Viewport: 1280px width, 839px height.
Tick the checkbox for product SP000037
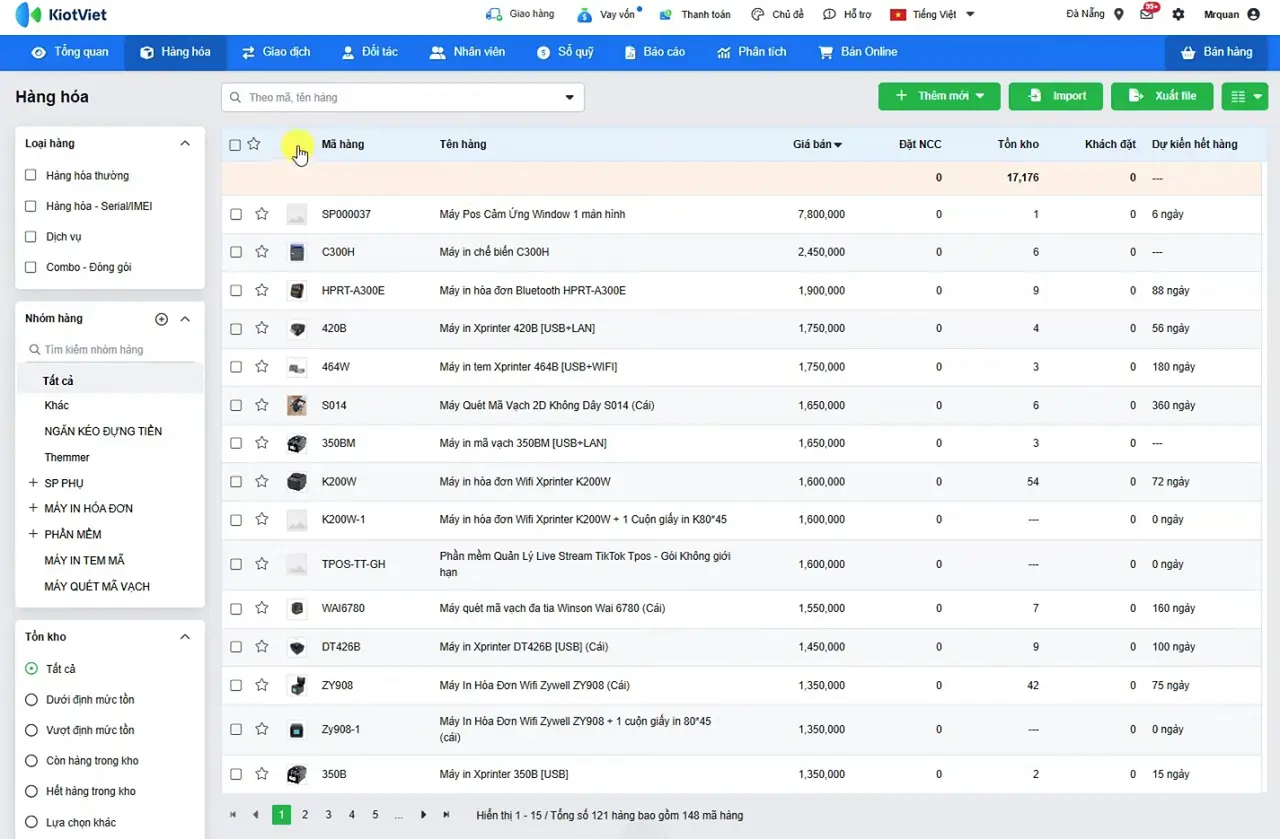pyautogui.click(x=236, y=214)
